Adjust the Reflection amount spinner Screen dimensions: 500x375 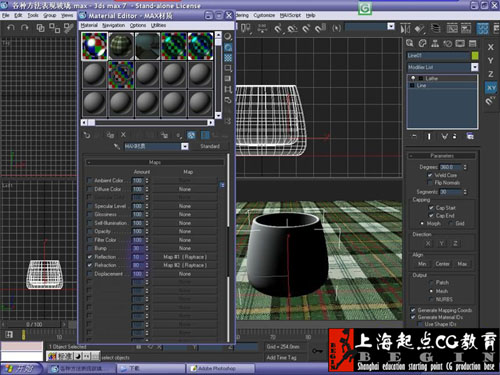coord(147,257)
